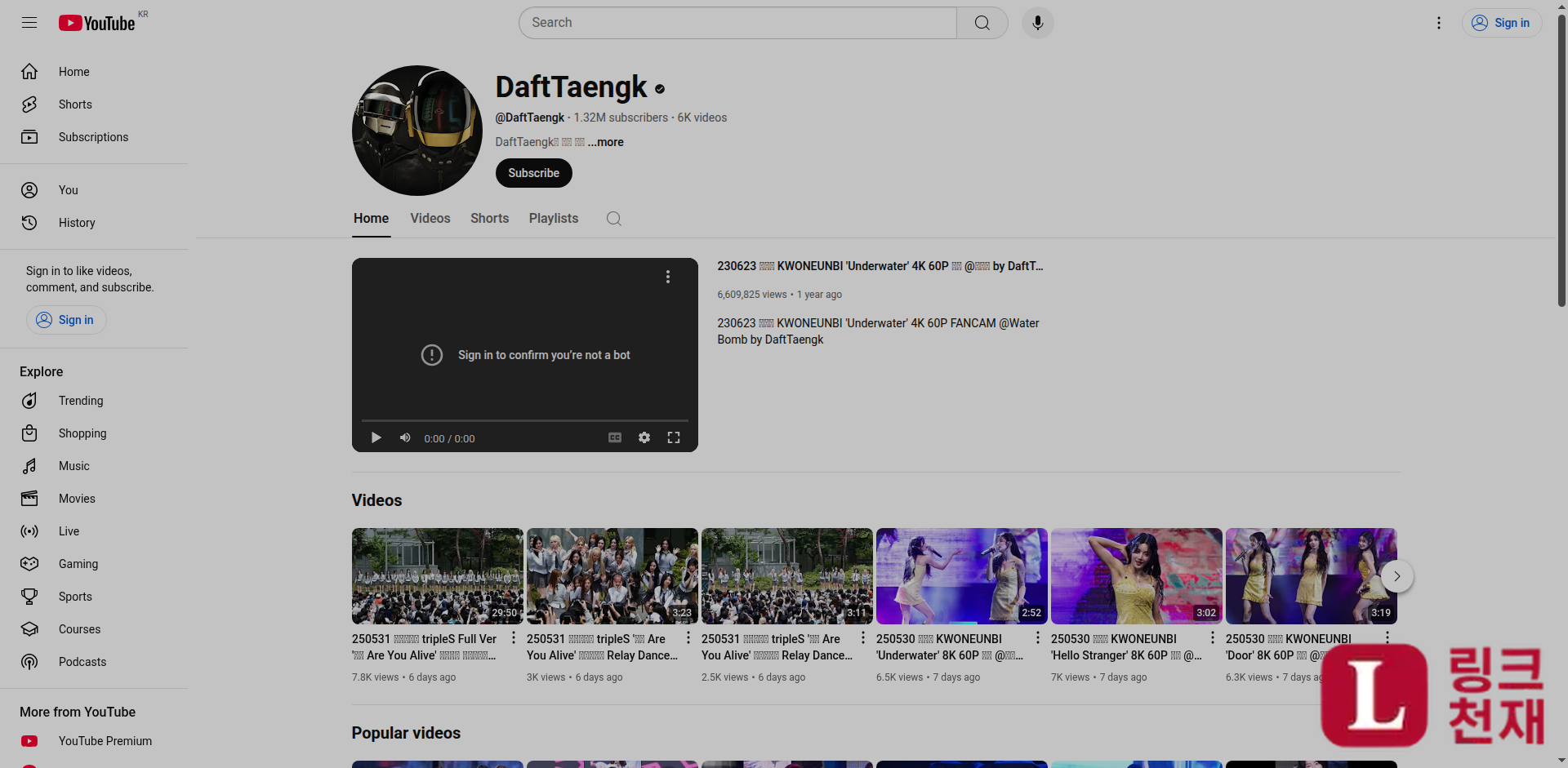Show next videos with the carousel arrow
The width and height of the screenshot is (1568, 768).
pyautogui.click(x=1397, y=576)
